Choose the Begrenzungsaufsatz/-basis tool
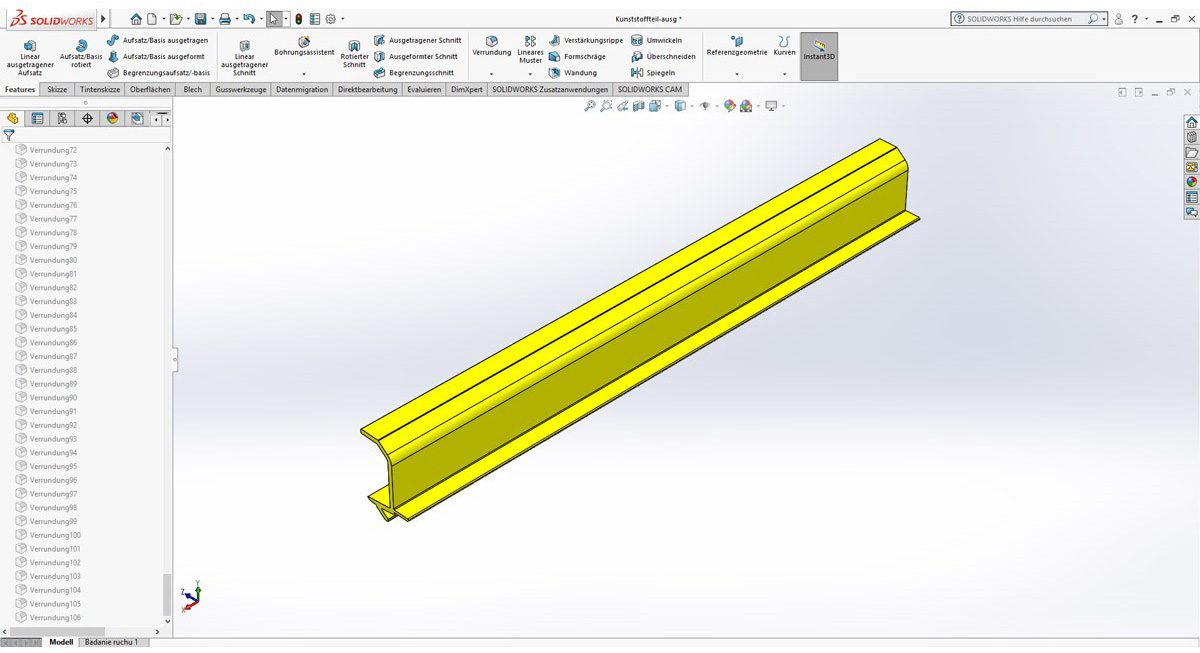 pos(159,72)
